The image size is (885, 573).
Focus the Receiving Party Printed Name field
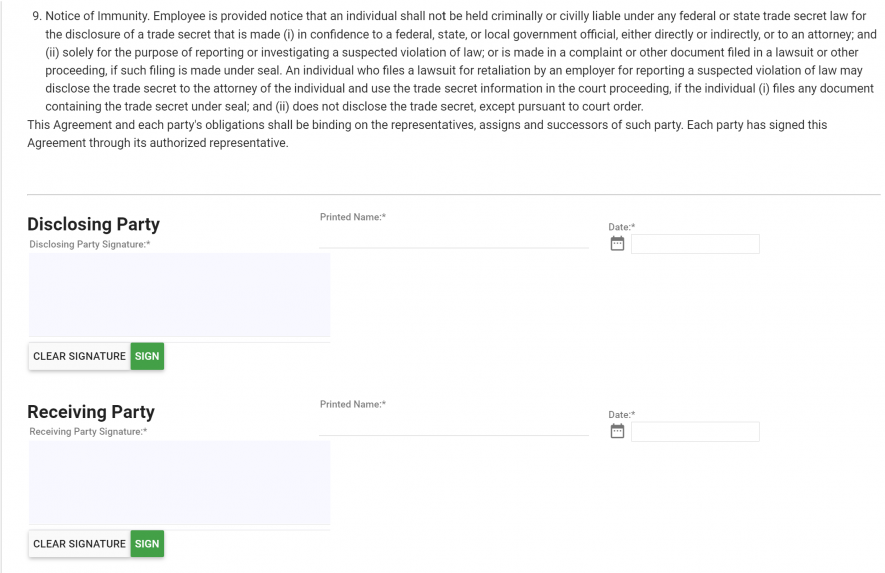point(454,426)
